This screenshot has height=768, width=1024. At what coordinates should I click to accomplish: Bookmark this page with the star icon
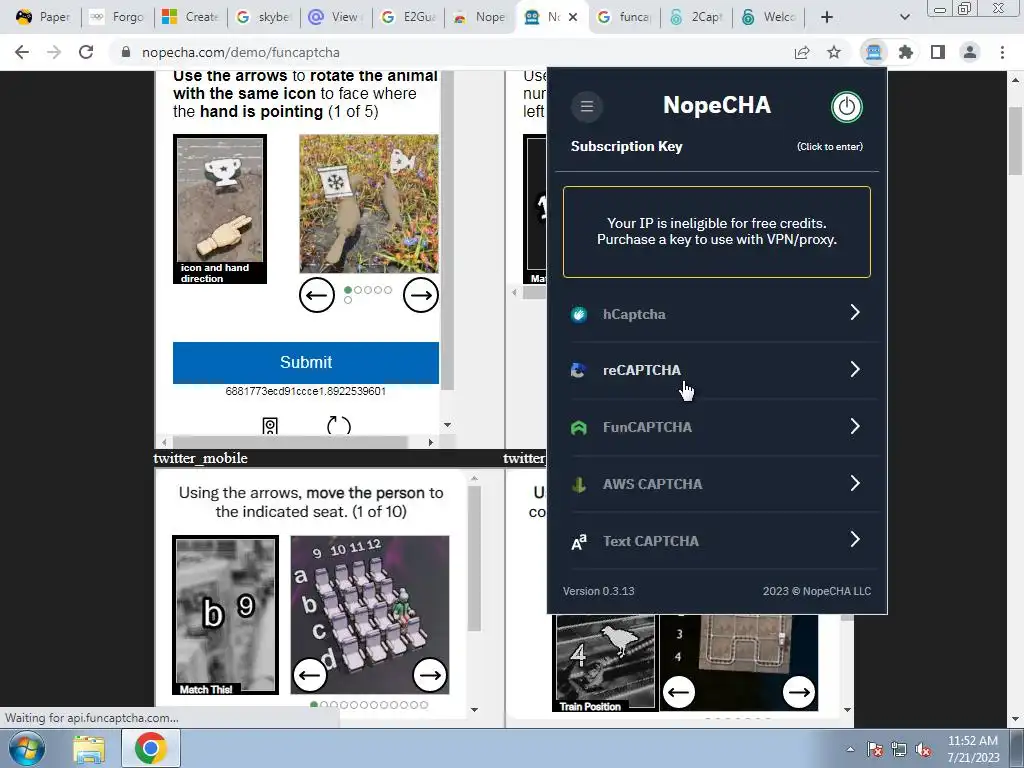(834, 52)
